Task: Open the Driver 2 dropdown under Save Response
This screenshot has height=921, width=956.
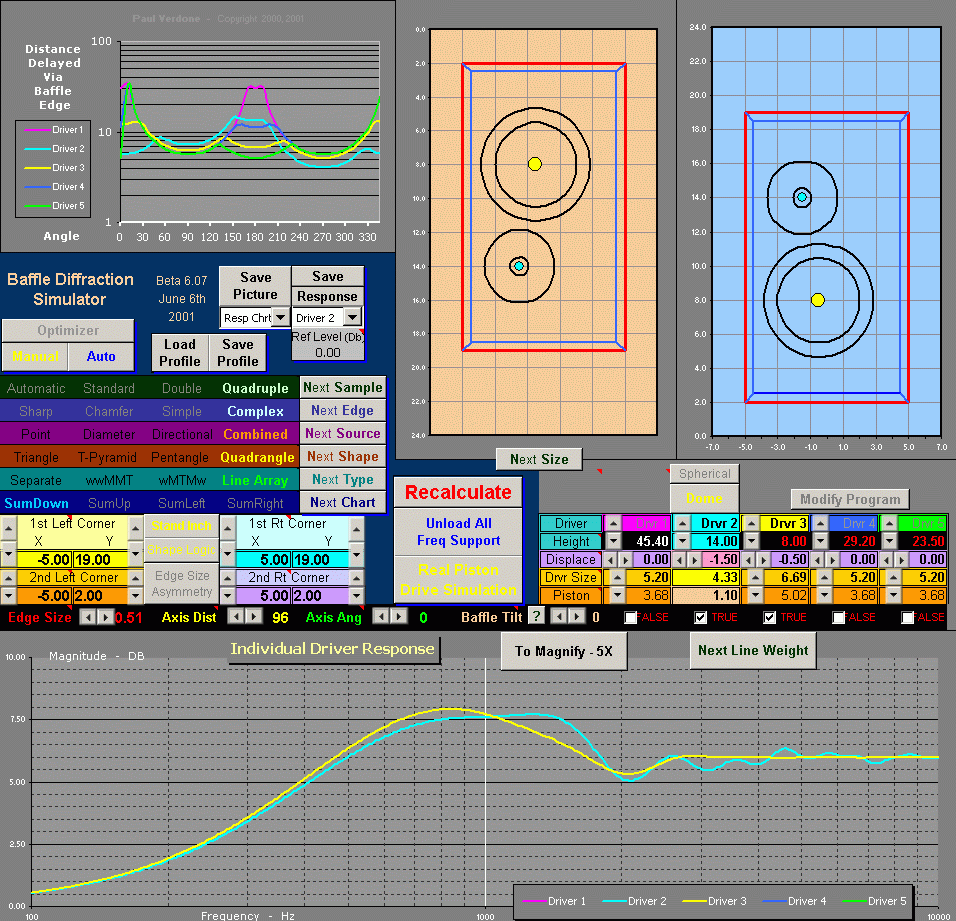Action: click(352, 317)
